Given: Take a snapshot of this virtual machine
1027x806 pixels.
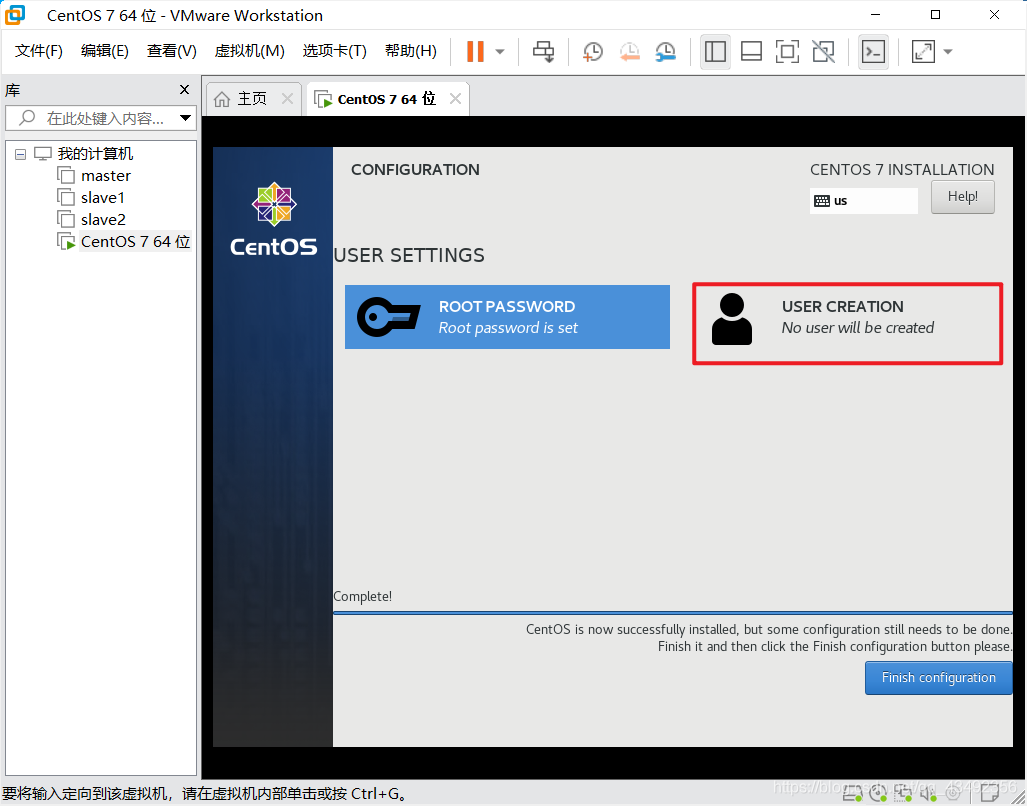Looking at the screenshot, I should [x=592, y=52].
